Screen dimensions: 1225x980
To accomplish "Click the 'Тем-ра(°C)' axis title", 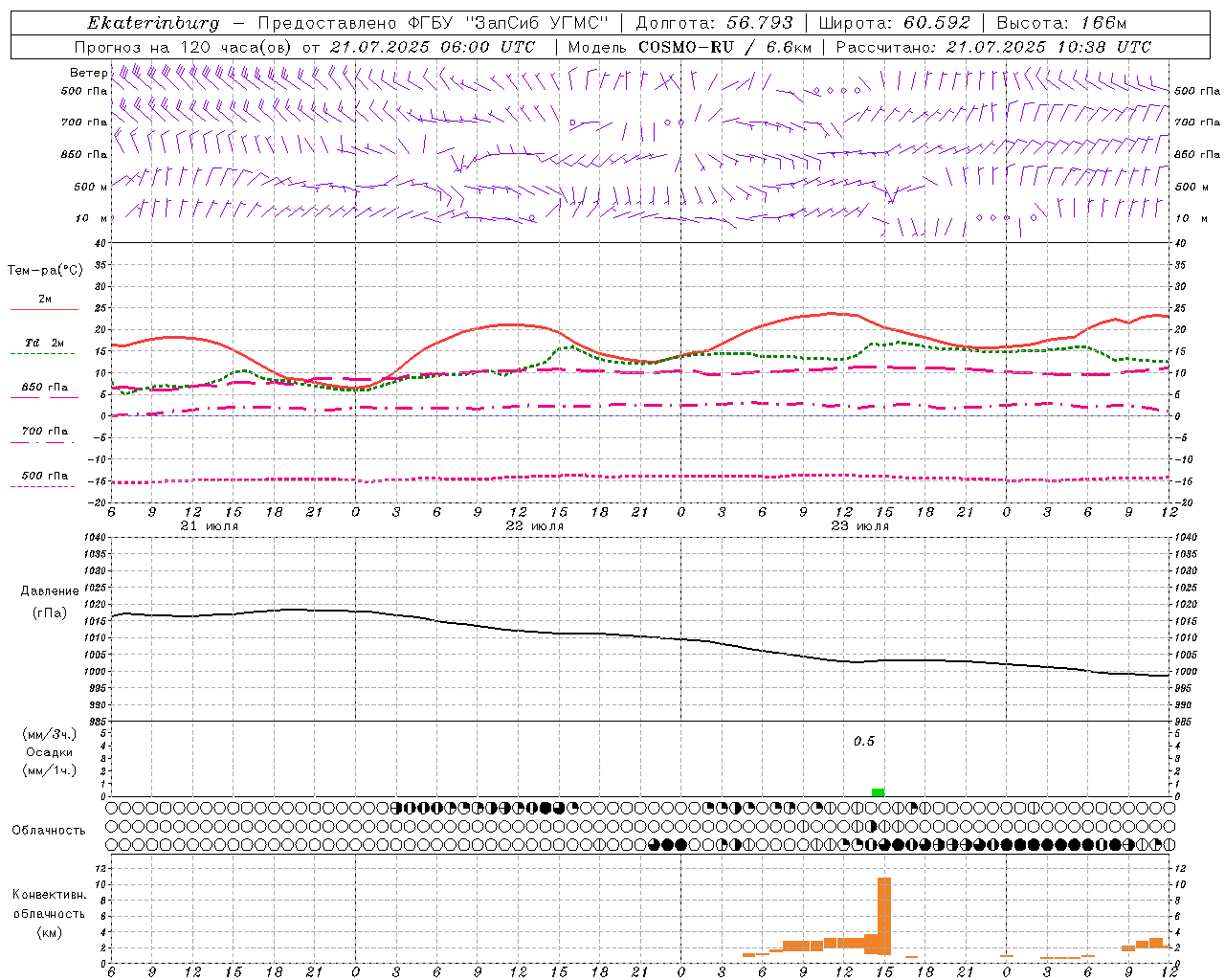I will click(45, 271).
